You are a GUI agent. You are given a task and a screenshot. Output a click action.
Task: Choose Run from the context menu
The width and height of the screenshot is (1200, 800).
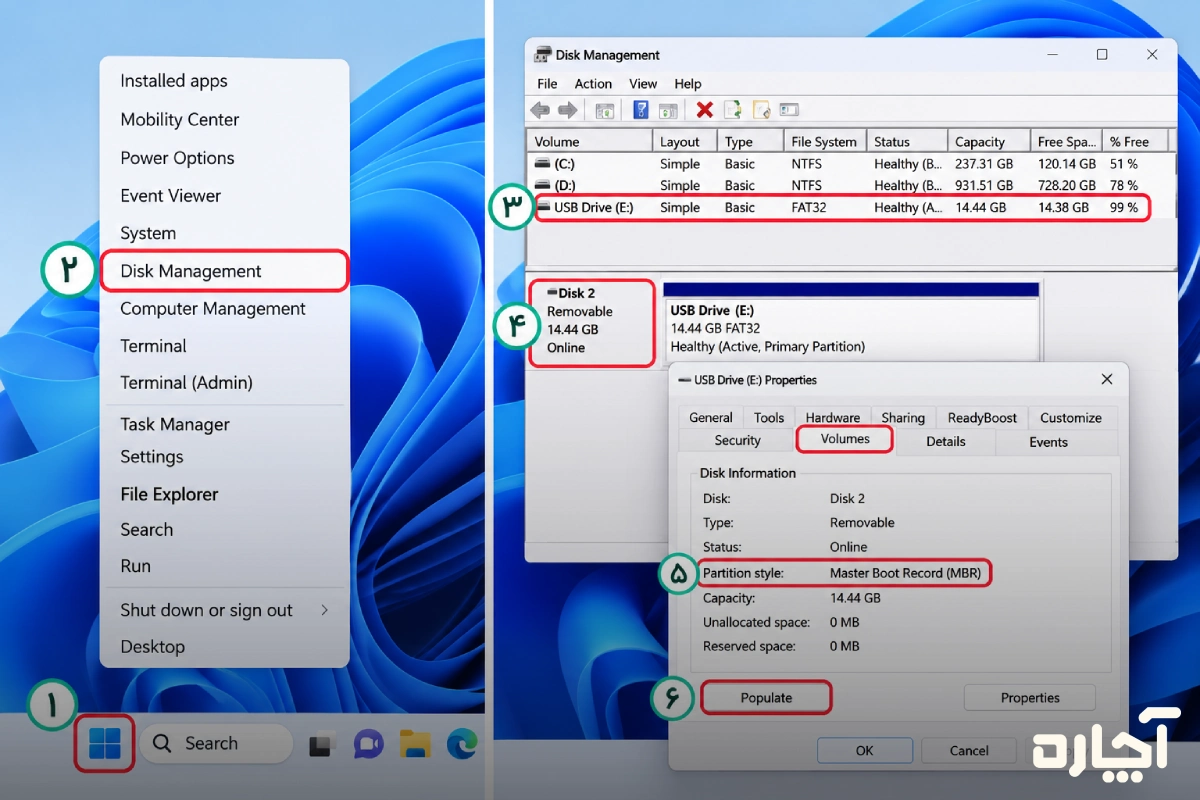pos(136,566)
